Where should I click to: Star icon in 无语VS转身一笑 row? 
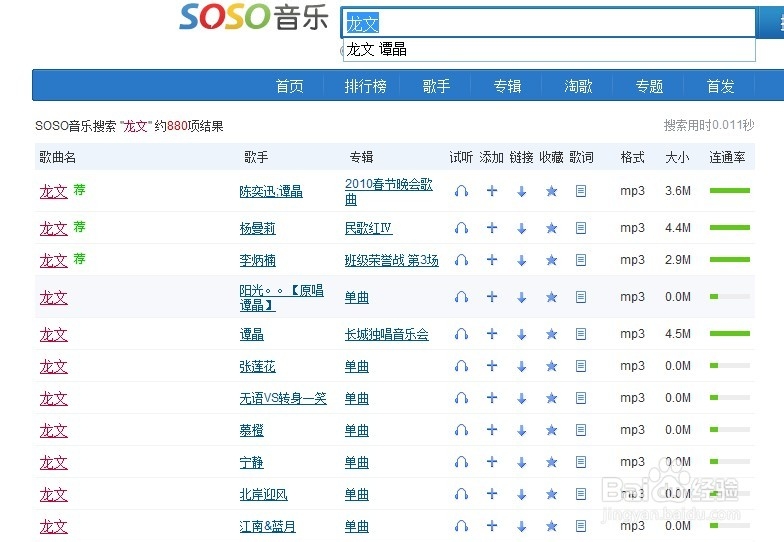(552, 398)
